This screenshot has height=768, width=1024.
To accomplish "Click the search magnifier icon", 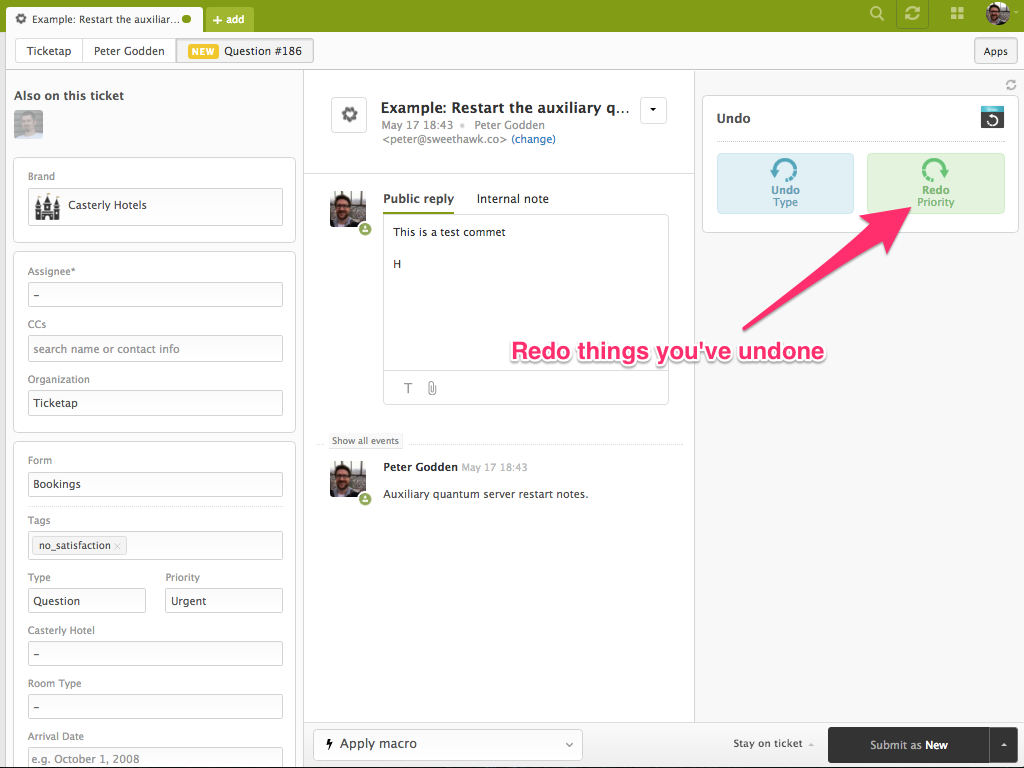I will 877,14.
